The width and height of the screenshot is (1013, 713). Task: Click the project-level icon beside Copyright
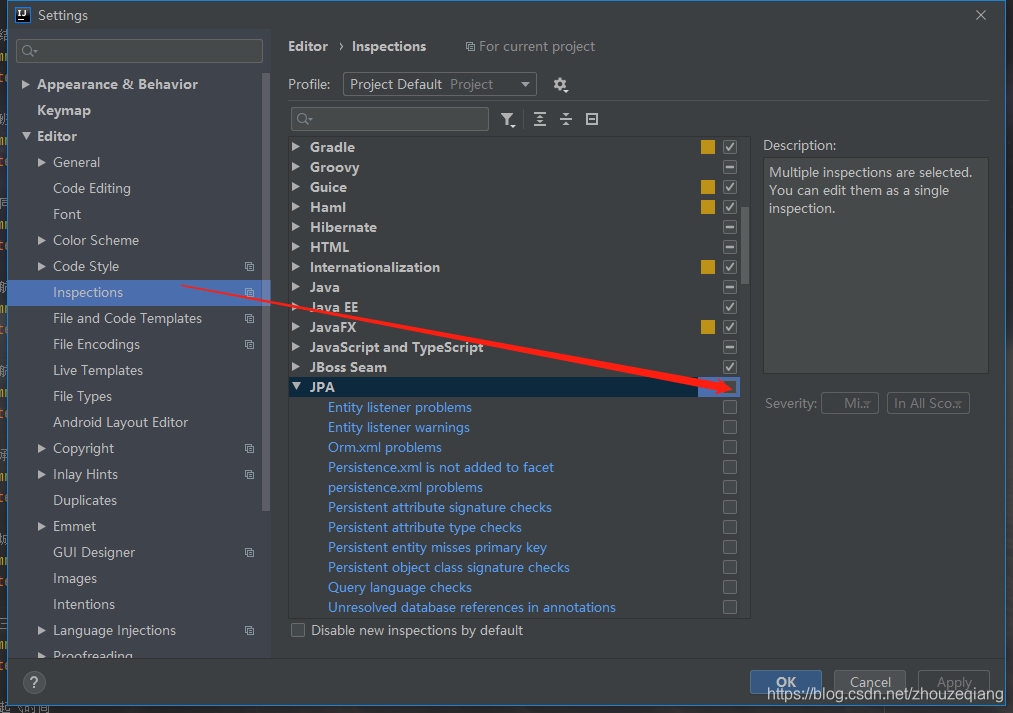pyautogui.click(x=249, y=449)
